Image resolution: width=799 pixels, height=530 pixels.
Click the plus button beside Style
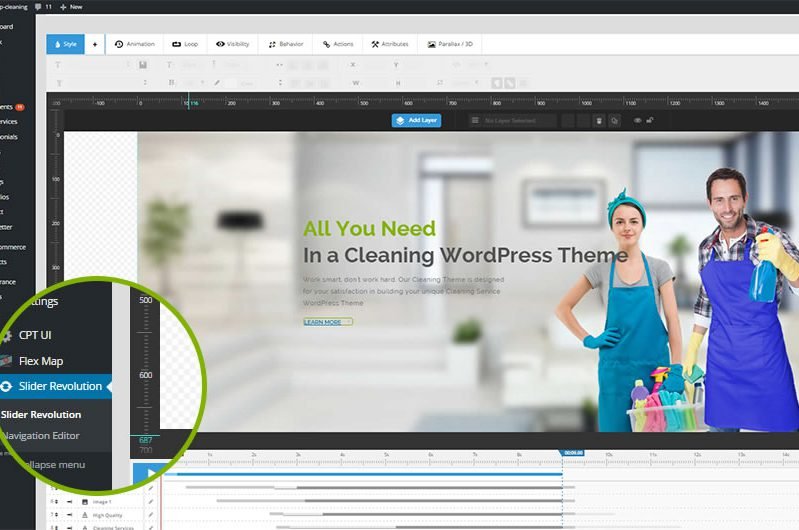95,44
